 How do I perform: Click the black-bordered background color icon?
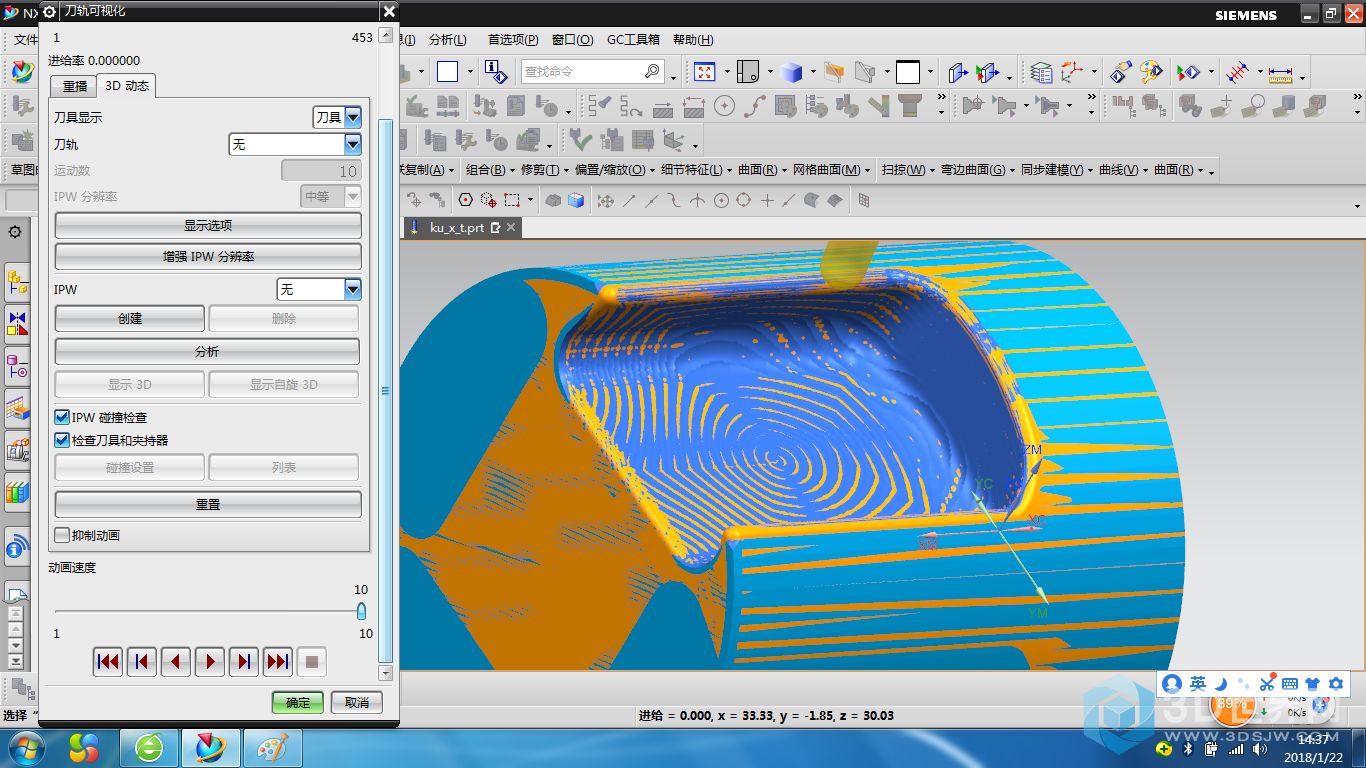[908, 72]
